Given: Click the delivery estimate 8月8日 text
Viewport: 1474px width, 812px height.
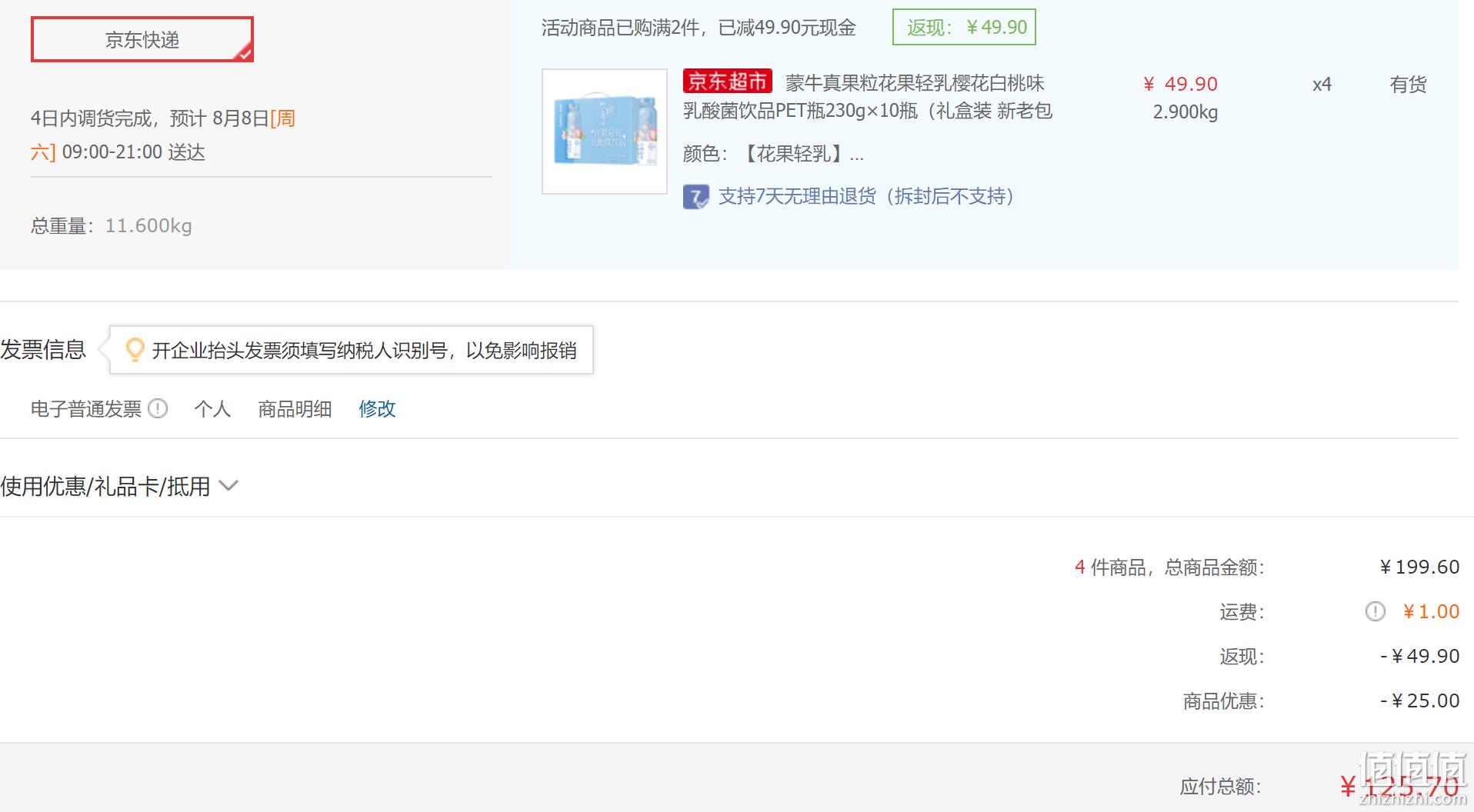Looking at the screenshot, I should tap(163, 135).
